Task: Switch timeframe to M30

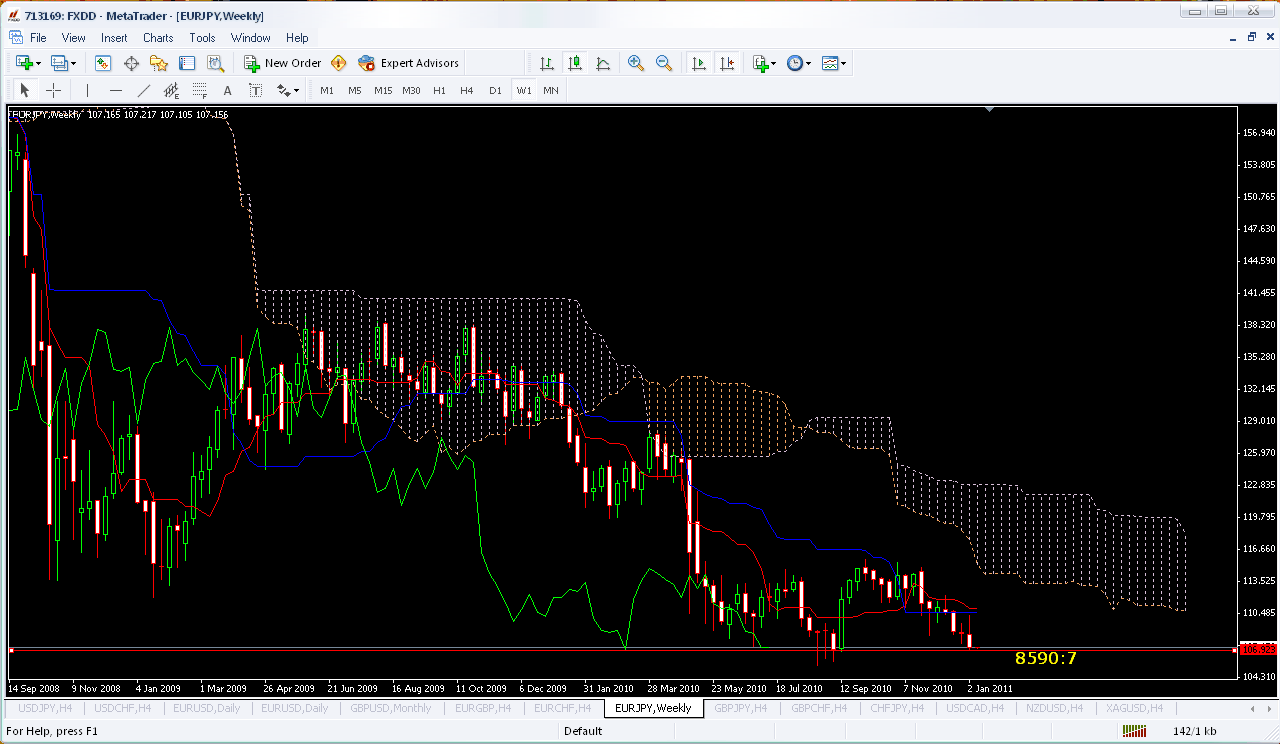Action: (411, 90)
